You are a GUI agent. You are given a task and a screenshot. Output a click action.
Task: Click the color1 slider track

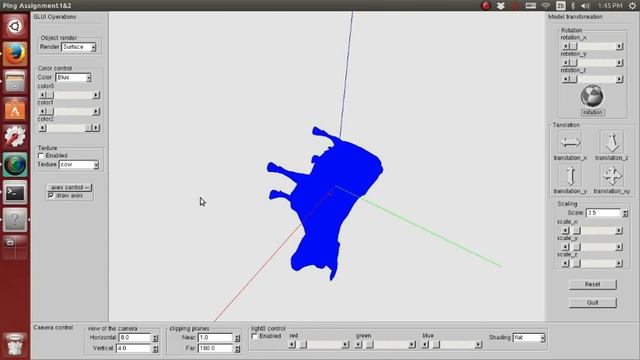point(69,111)
